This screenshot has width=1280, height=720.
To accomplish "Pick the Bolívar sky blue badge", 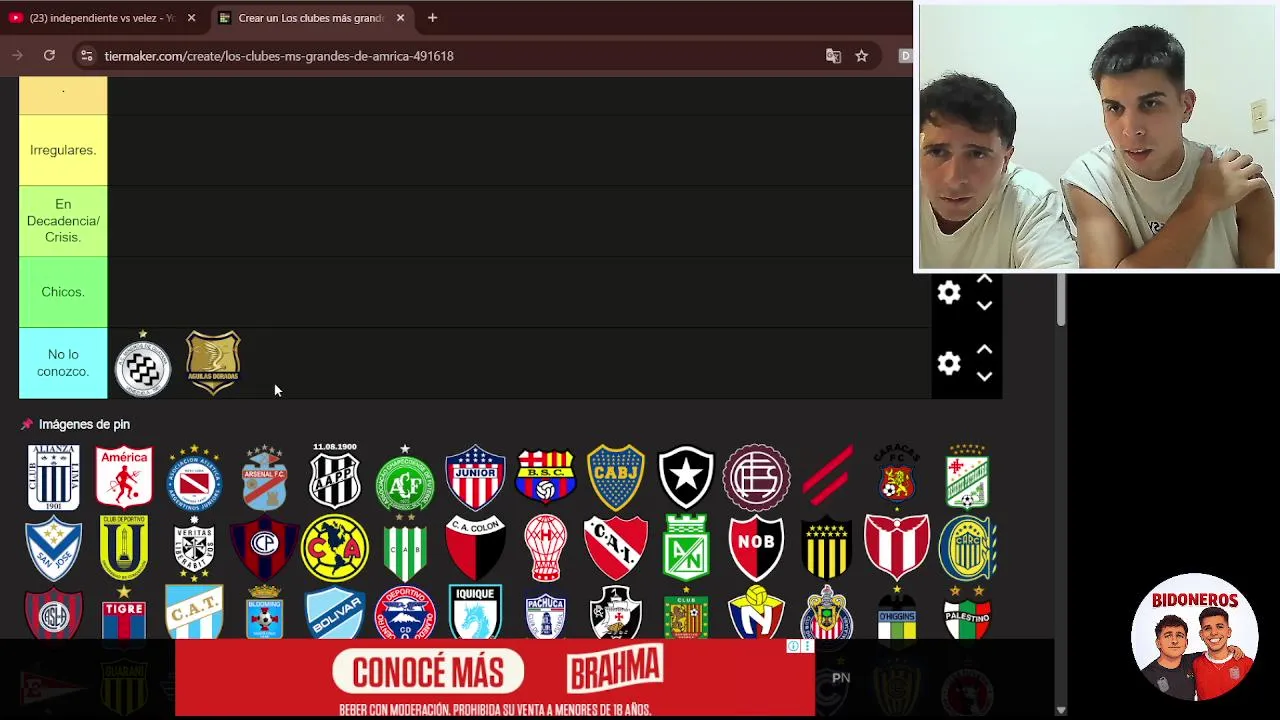I will (x=335, y=612).
